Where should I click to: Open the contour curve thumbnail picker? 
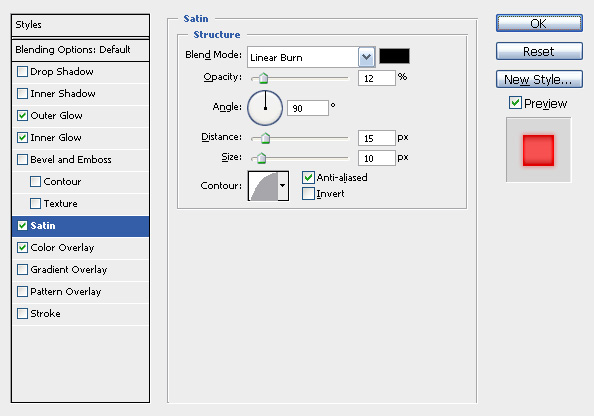point(263,186)
